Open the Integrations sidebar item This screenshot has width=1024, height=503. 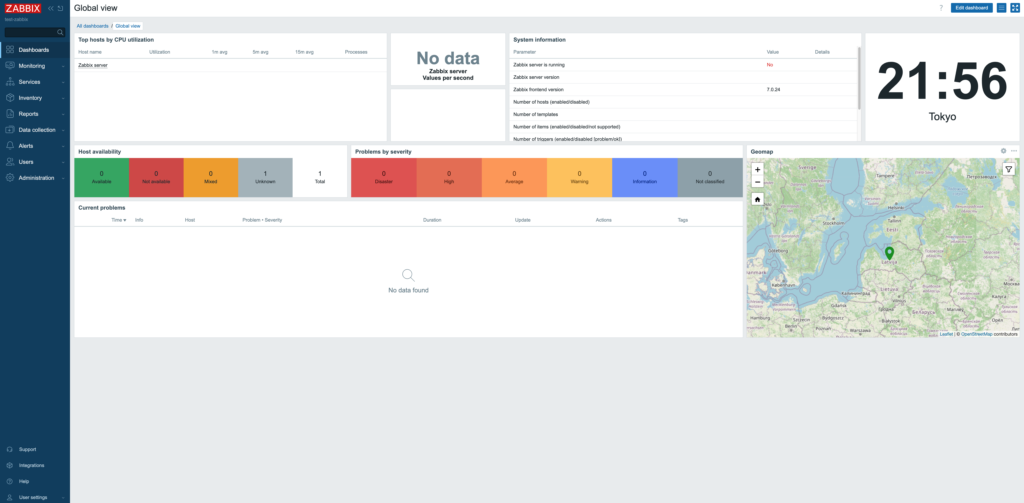(x=30, y=465)
